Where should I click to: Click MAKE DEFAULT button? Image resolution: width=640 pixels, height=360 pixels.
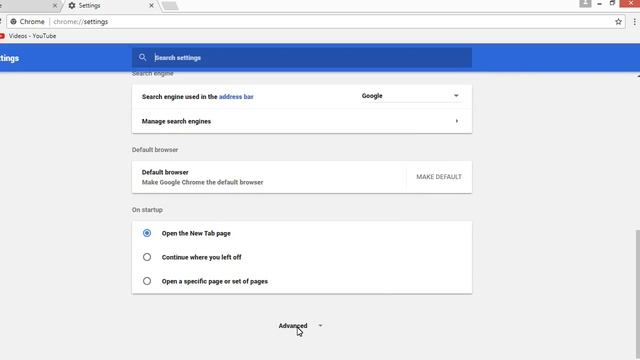439,177
